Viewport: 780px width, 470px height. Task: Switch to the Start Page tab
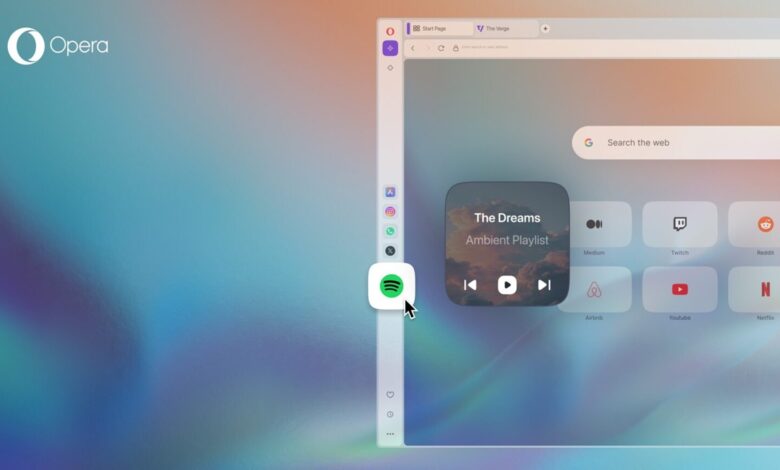click(439, 28)
